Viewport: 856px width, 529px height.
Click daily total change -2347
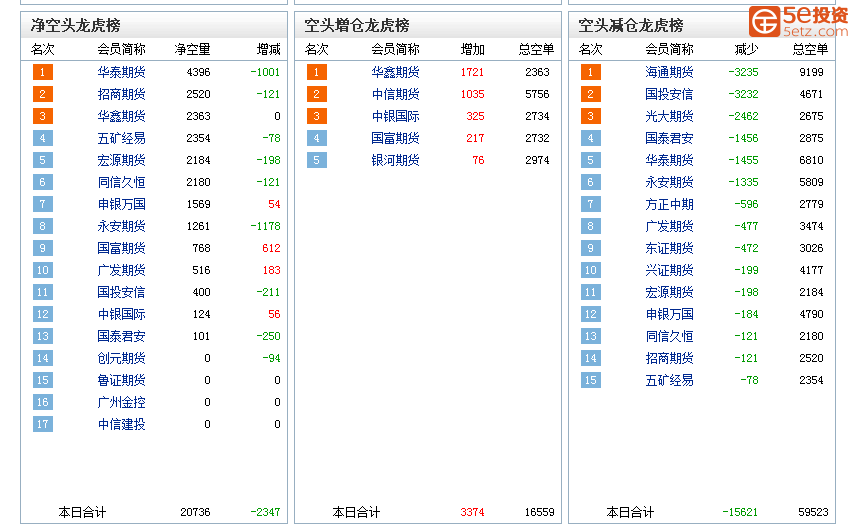(265, 512)
